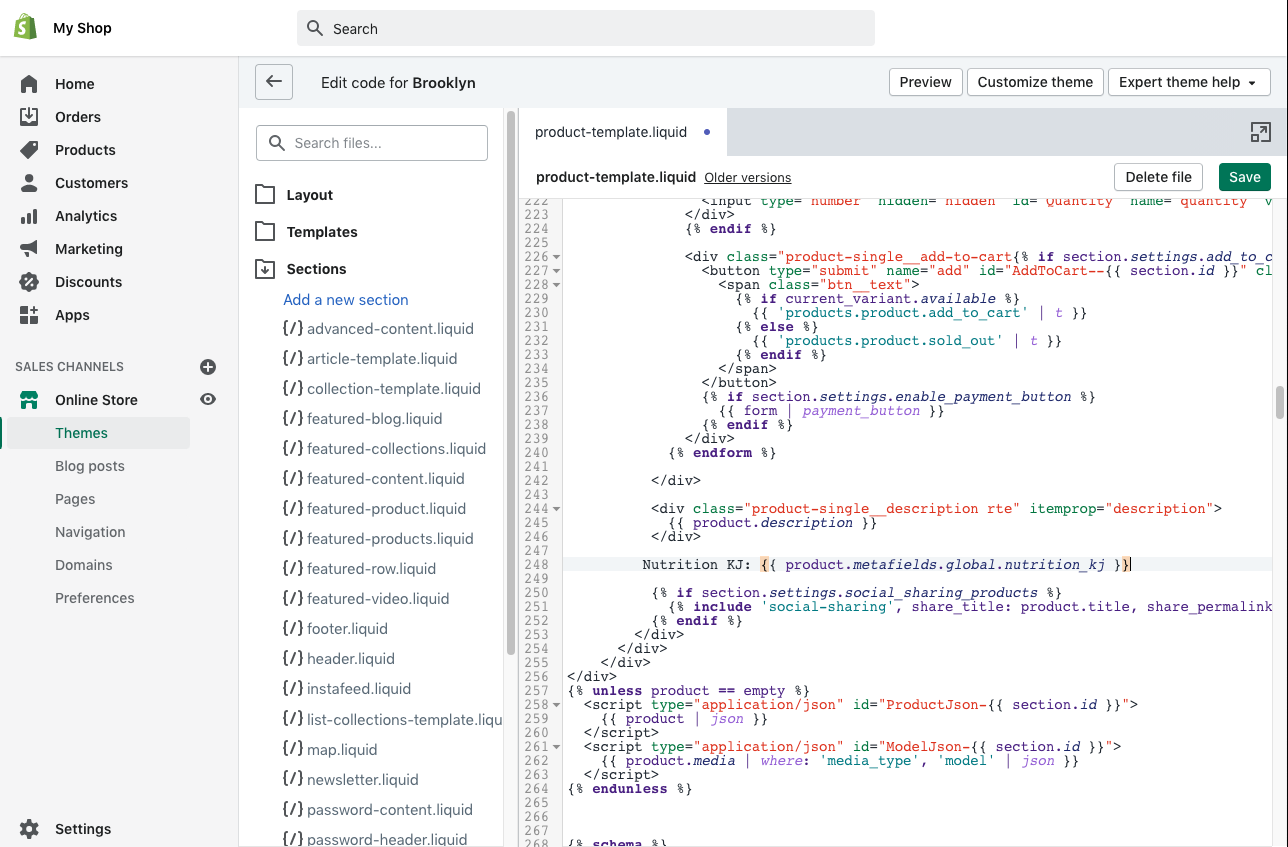
Task: Select the product-template.liquid tab
Action: 611,132
